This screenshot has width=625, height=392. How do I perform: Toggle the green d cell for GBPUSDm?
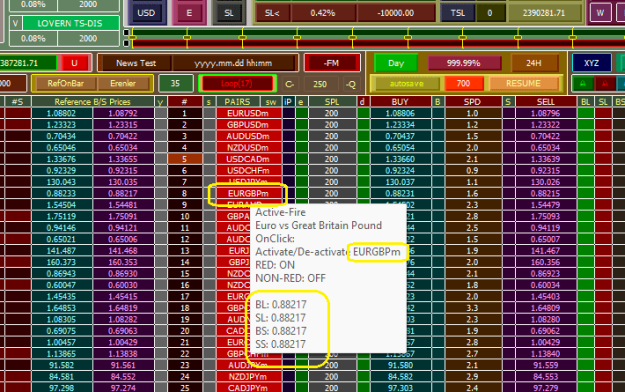coord(363,125)
